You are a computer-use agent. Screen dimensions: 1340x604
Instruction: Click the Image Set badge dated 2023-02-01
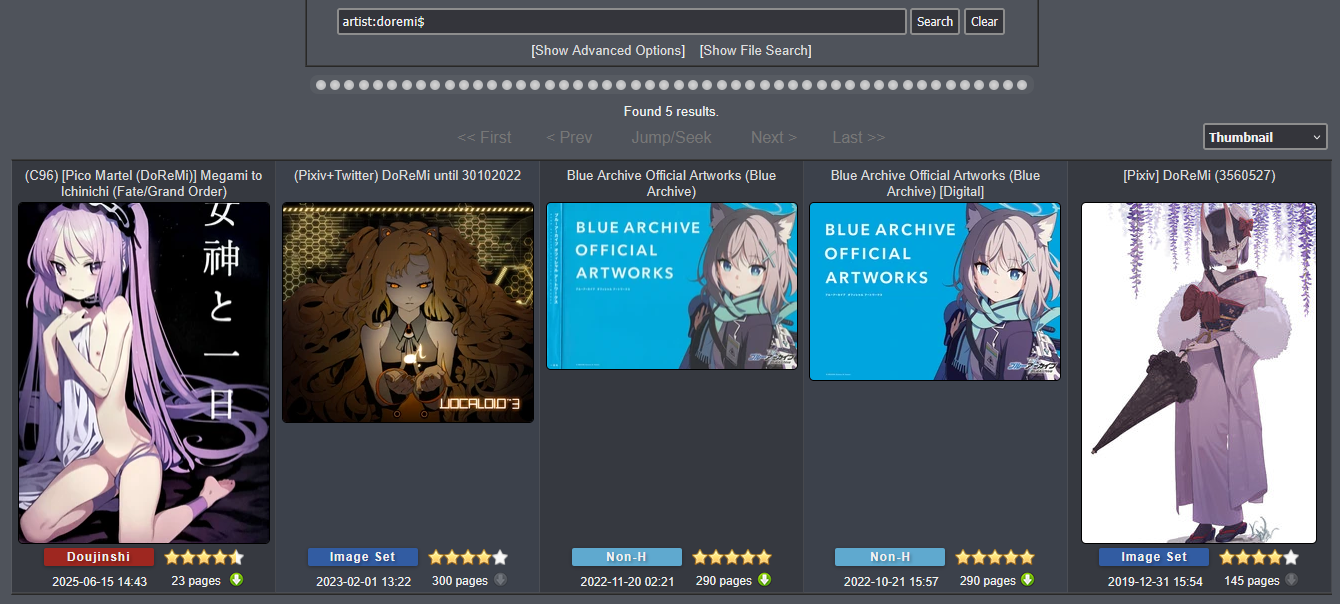(363, 557)
